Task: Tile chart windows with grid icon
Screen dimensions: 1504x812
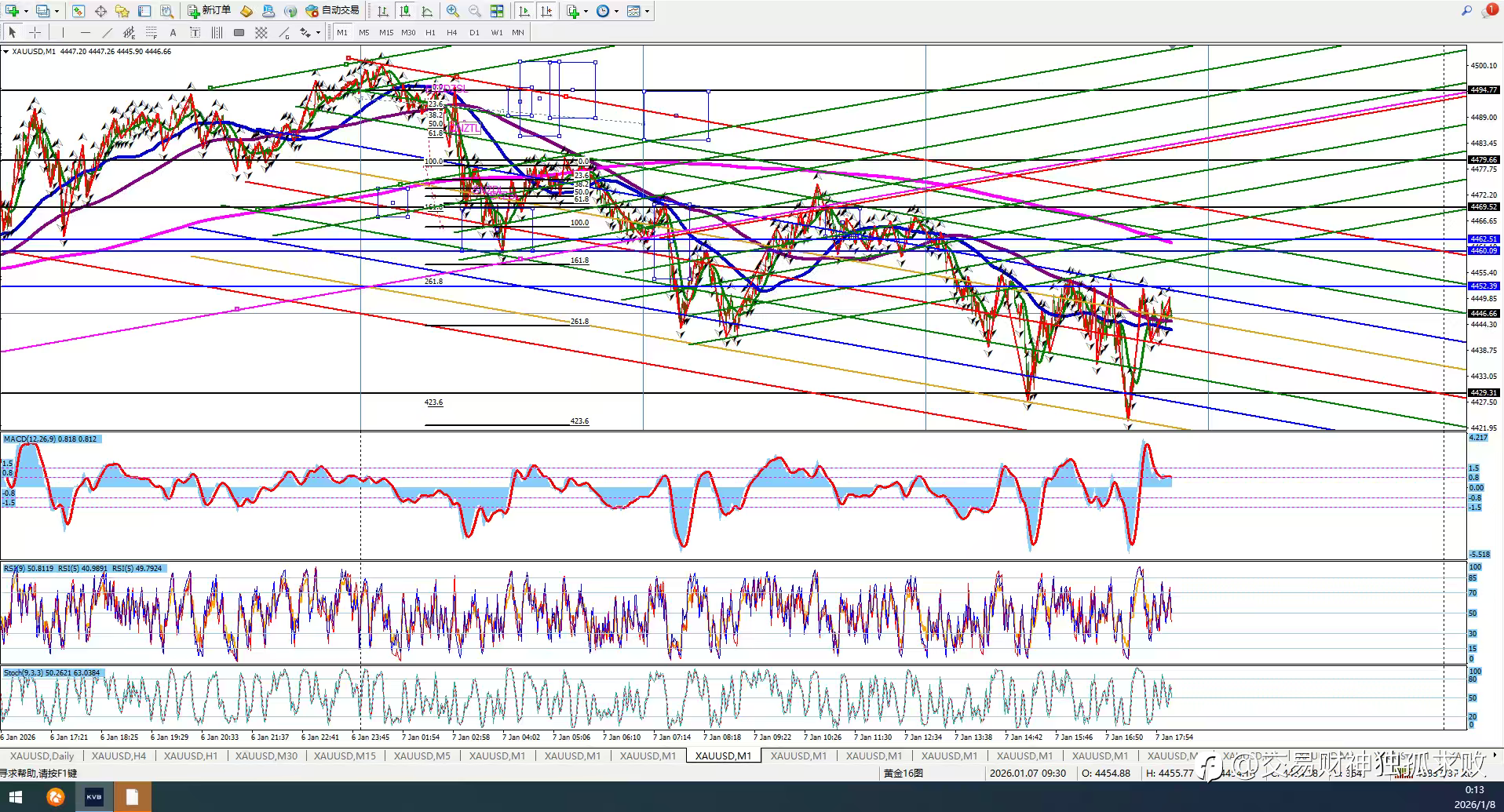Action: [x=497, y=11]
